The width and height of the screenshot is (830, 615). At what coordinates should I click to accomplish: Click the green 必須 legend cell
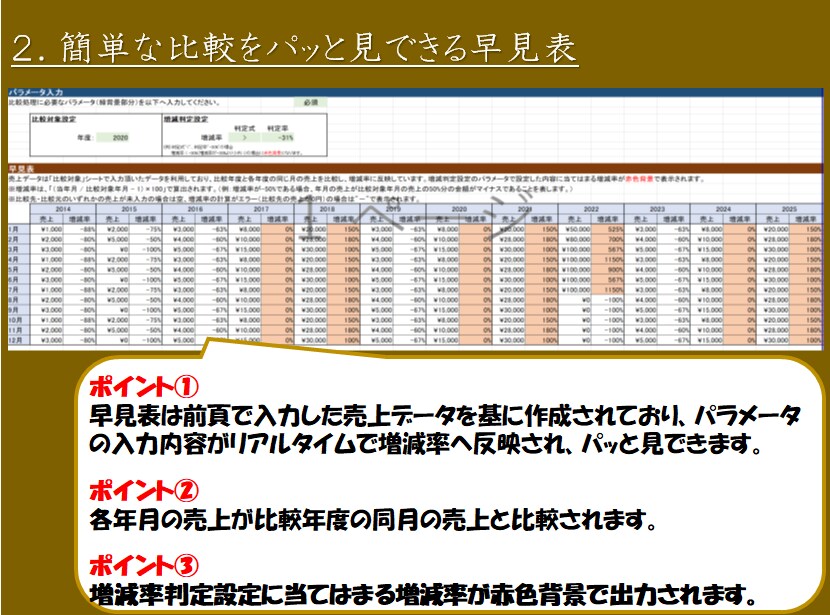click(311, 103)
